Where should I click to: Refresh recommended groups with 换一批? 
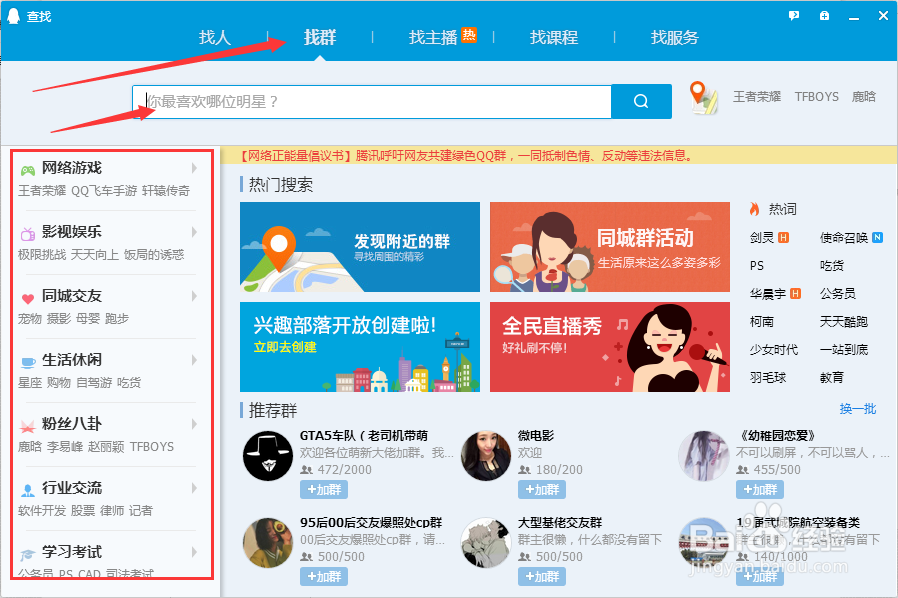coord(858,409)
